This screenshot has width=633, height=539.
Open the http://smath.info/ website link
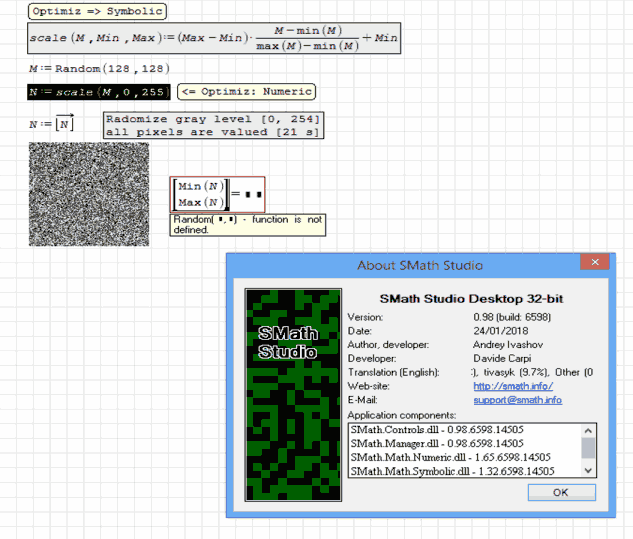[x=513, y=386]
